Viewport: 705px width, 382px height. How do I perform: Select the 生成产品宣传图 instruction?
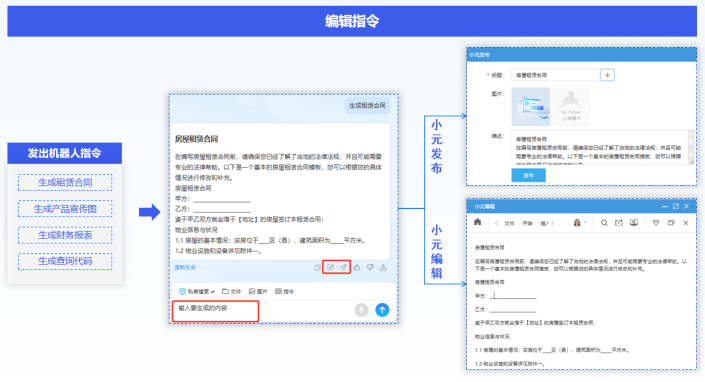65,209
